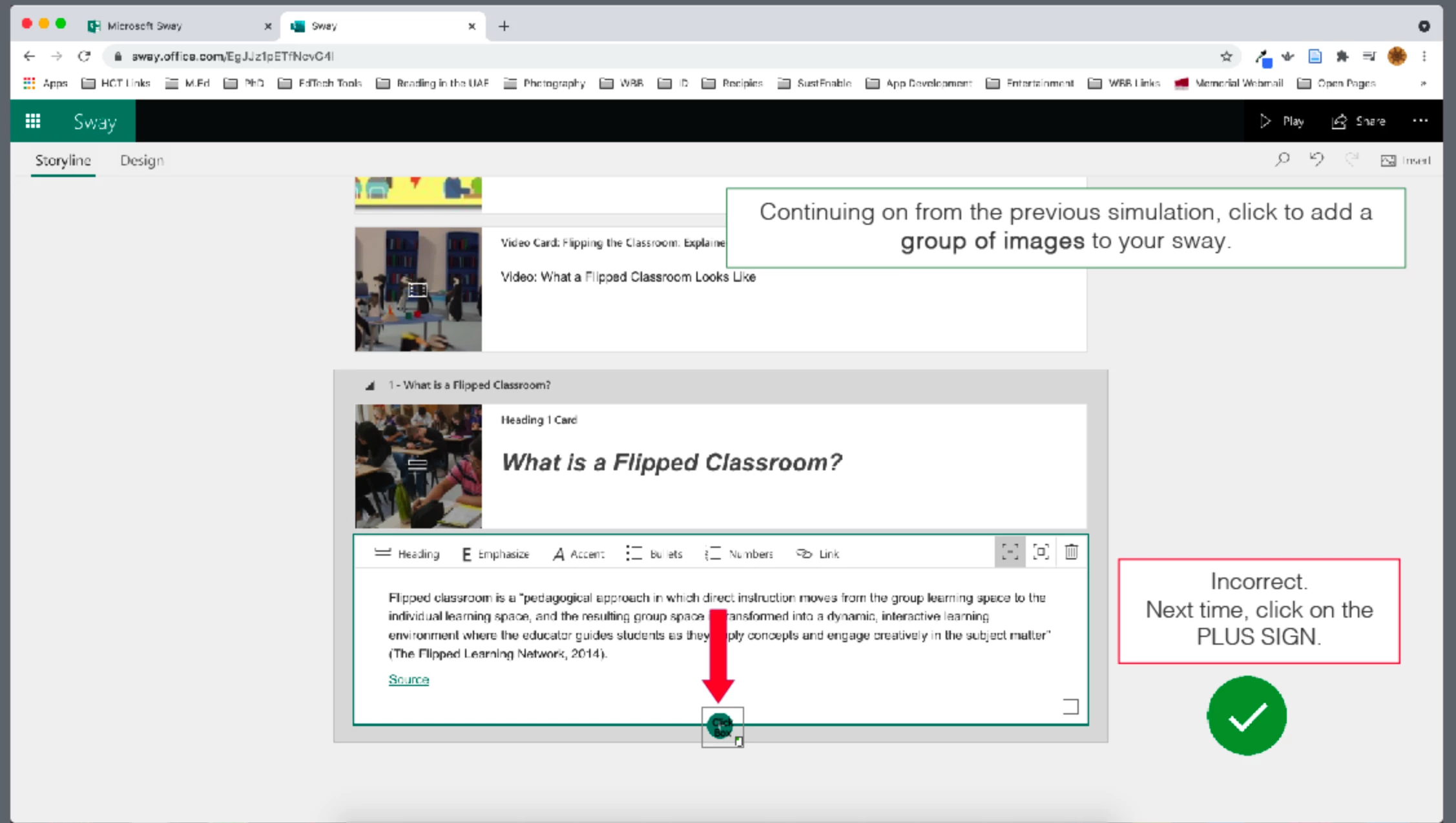This screenshot has width=1456, height=823.
Task: Click the search magnifier icon
Action: click(x=1282, y=160)
